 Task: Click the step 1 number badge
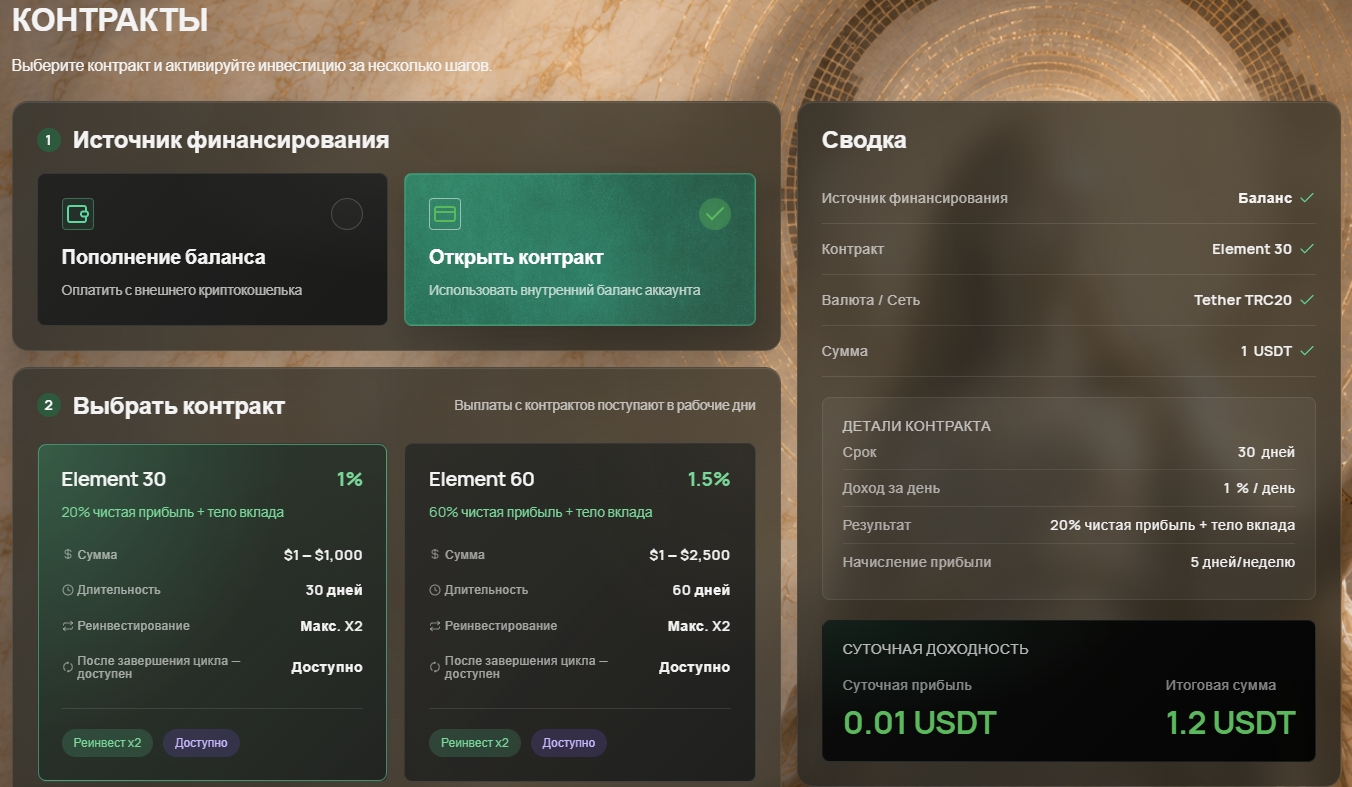[48, 141]
